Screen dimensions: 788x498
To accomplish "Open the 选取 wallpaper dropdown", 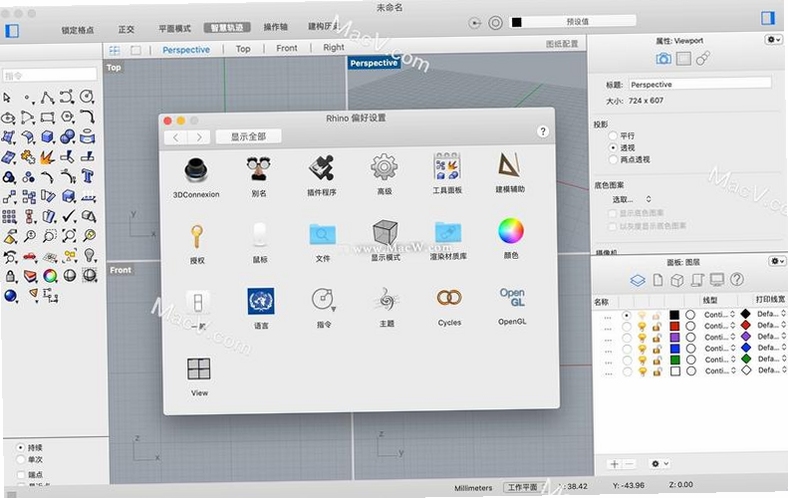I will (631, 199).
